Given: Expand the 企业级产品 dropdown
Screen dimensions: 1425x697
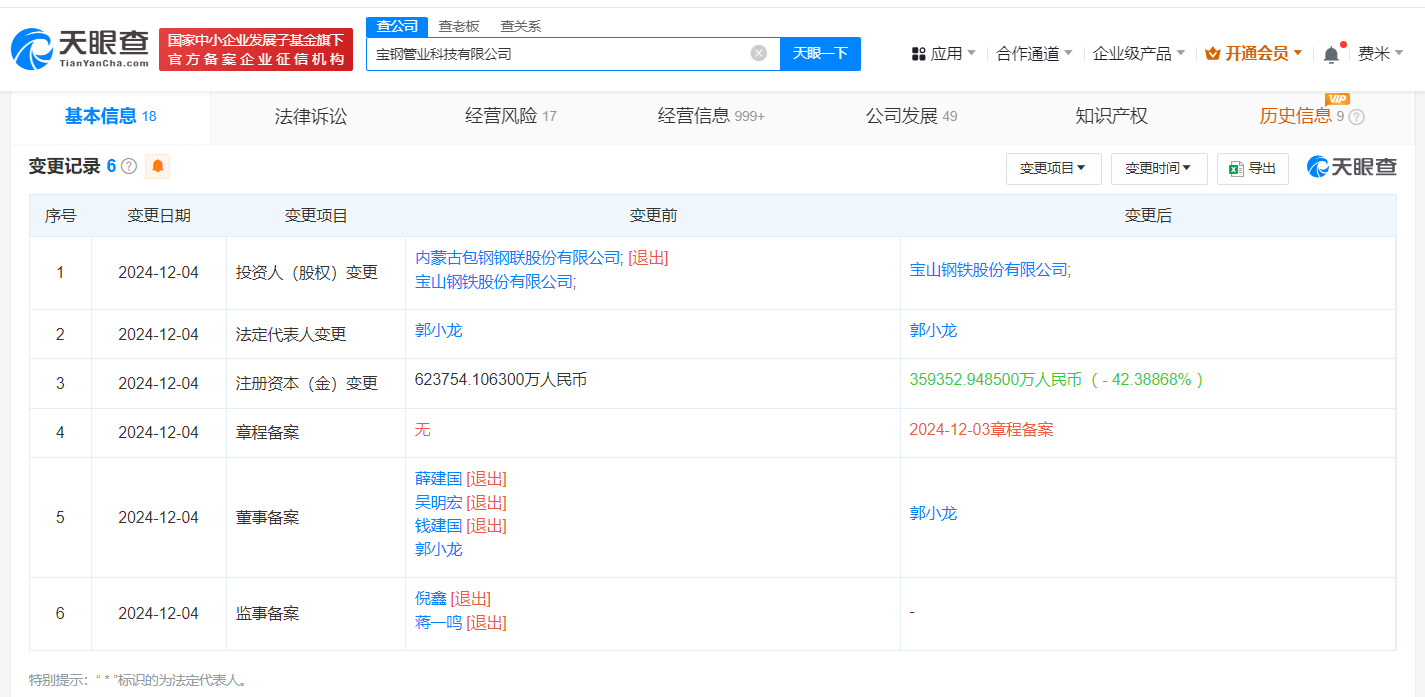Looking at the screenshot, I should click(1139, 54).
